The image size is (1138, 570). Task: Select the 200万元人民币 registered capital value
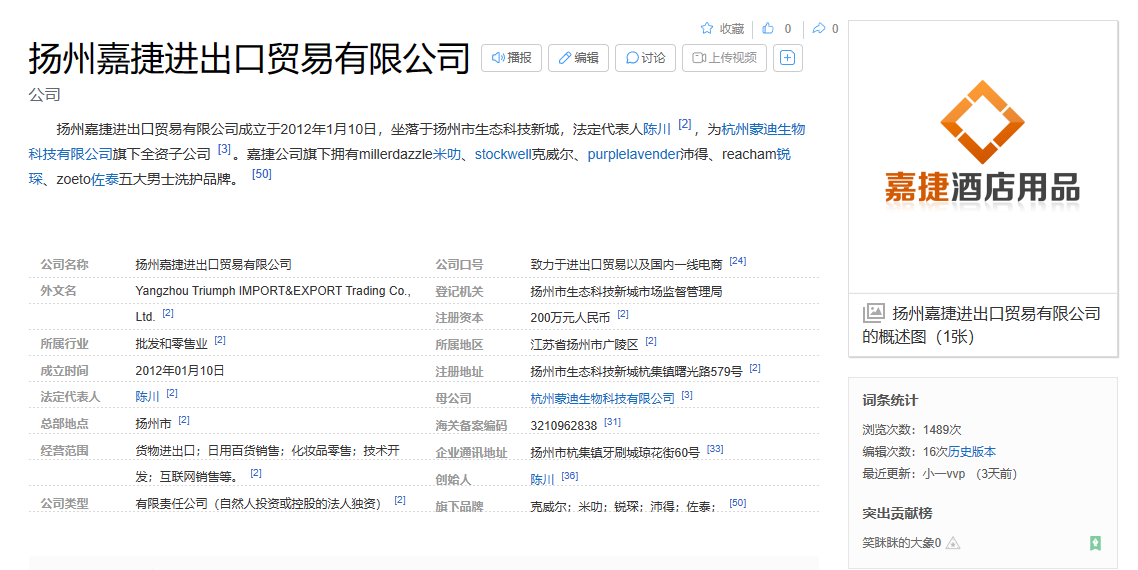pos(570,317)
